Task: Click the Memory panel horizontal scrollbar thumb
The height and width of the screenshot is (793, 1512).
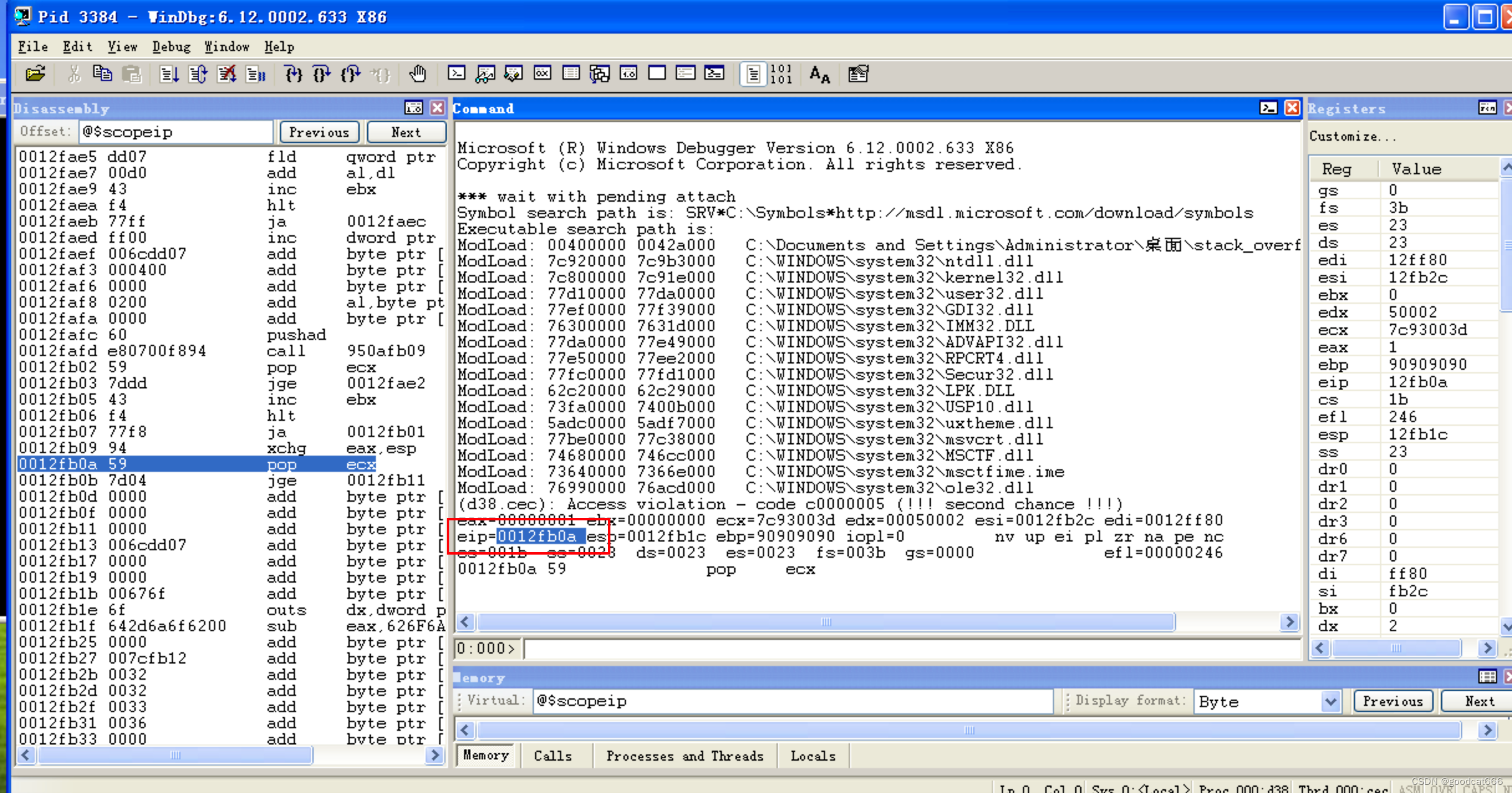Action: point(969,730)
